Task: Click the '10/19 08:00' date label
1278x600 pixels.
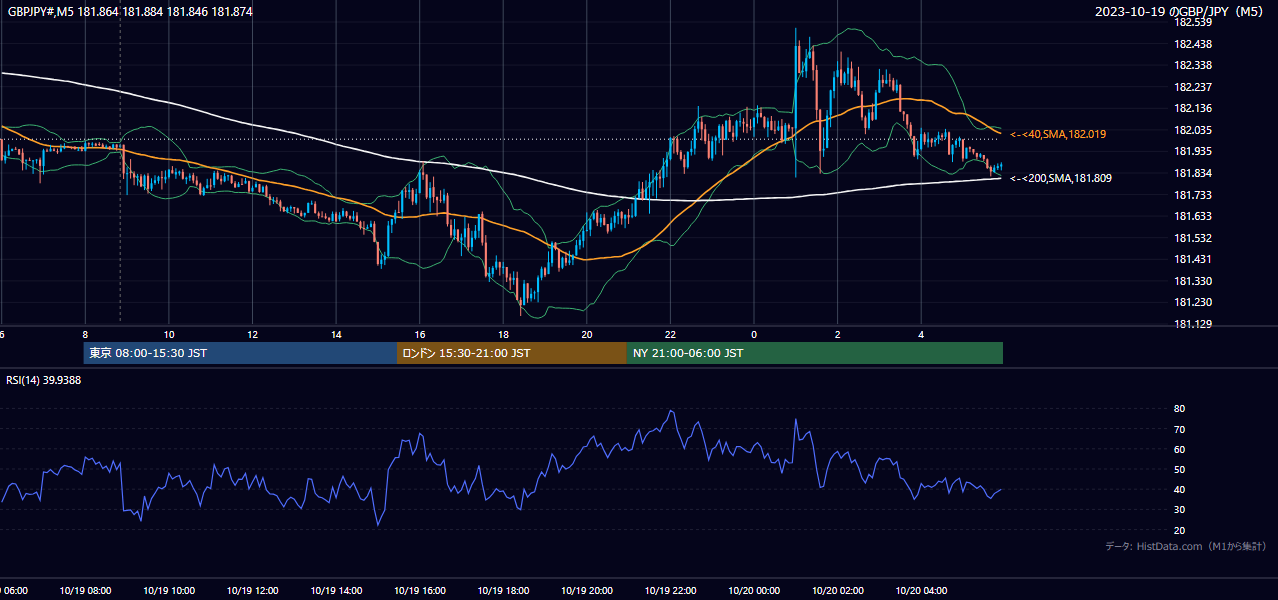Action: pyautogui.click(x=85, y=591)
